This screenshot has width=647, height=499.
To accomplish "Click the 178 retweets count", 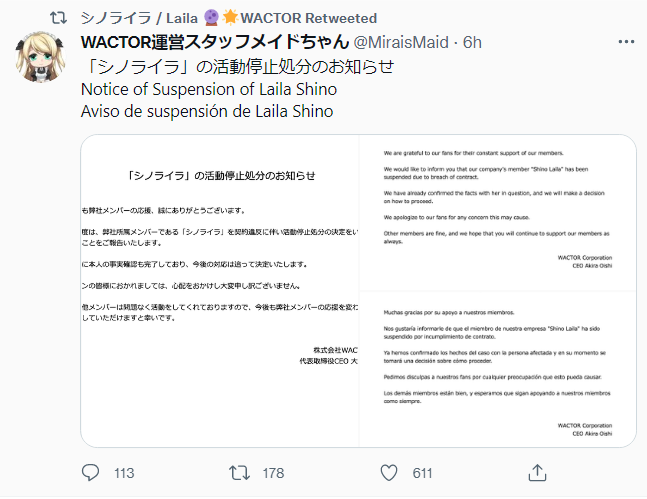I will pyautogui.click(x=274, y=473).
